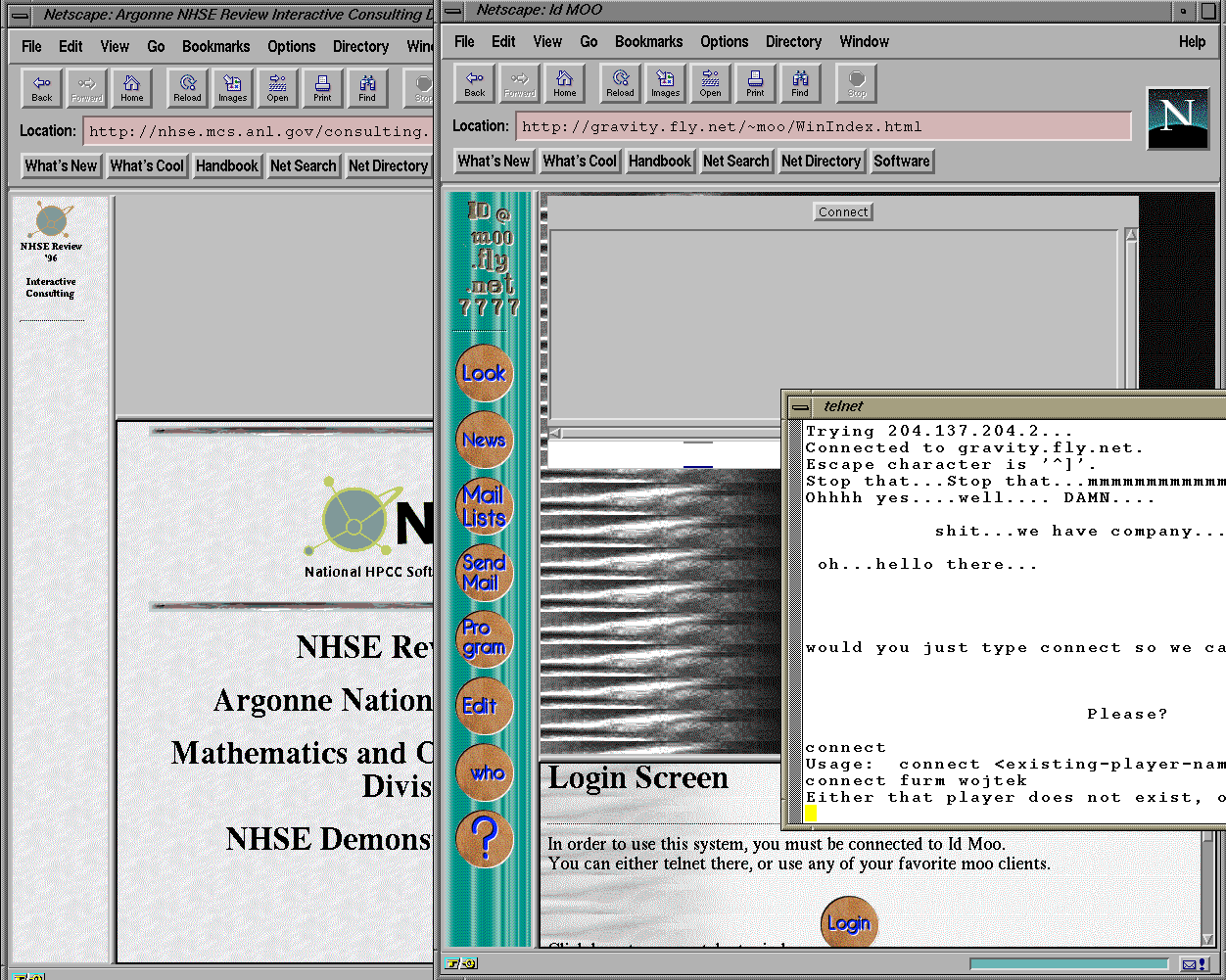This screenshot has width=1226, height=980.
Task: Open Bookmarks menu in Argonne NHSE window
Action: (x=216, y=46)
